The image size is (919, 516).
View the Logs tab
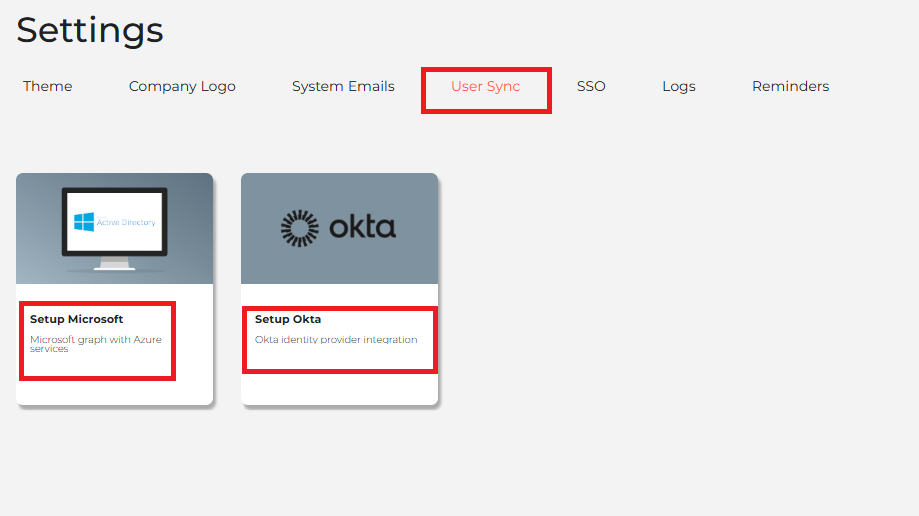tap(679, 86)
